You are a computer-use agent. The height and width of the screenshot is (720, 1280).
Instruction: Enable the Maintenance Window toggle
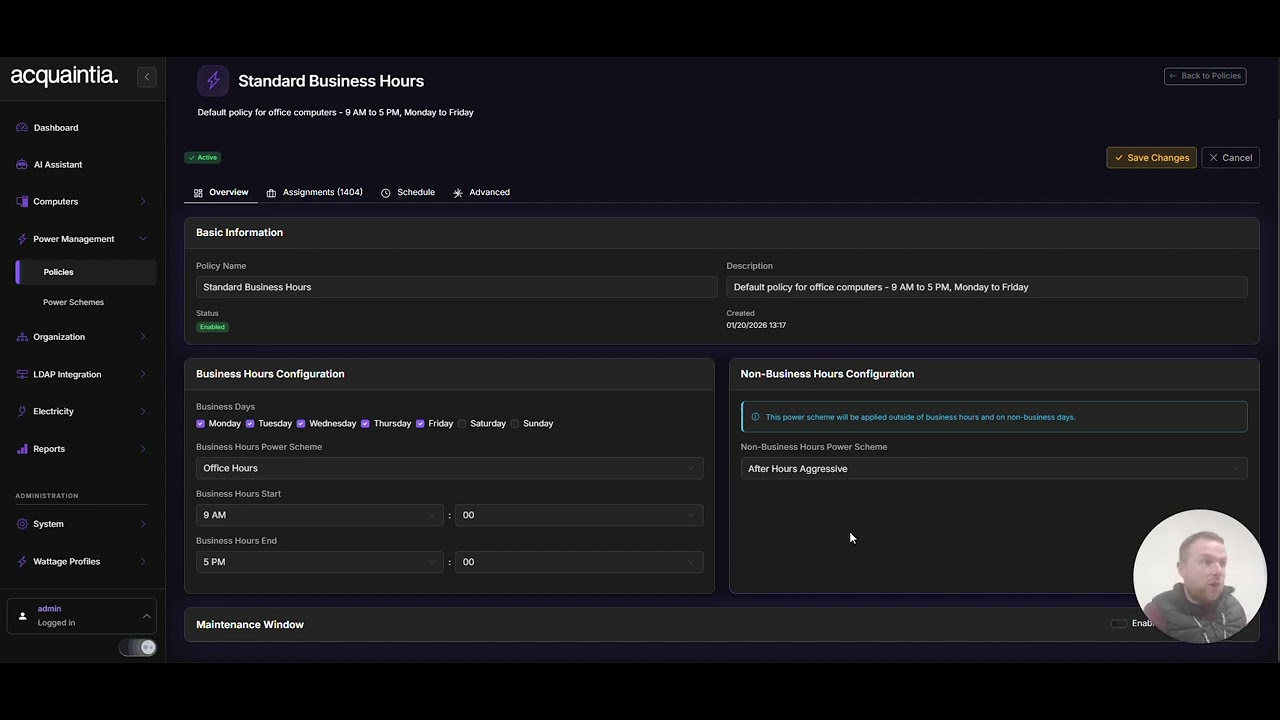click(1119, 624)
